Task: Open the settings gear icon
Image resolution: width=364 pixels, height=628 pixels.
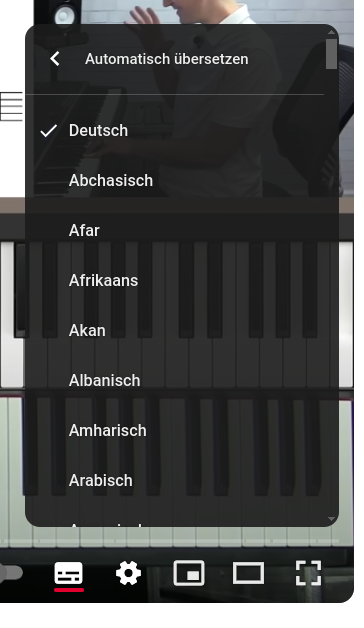Action: pyautogui.click(x=129, y=573)
